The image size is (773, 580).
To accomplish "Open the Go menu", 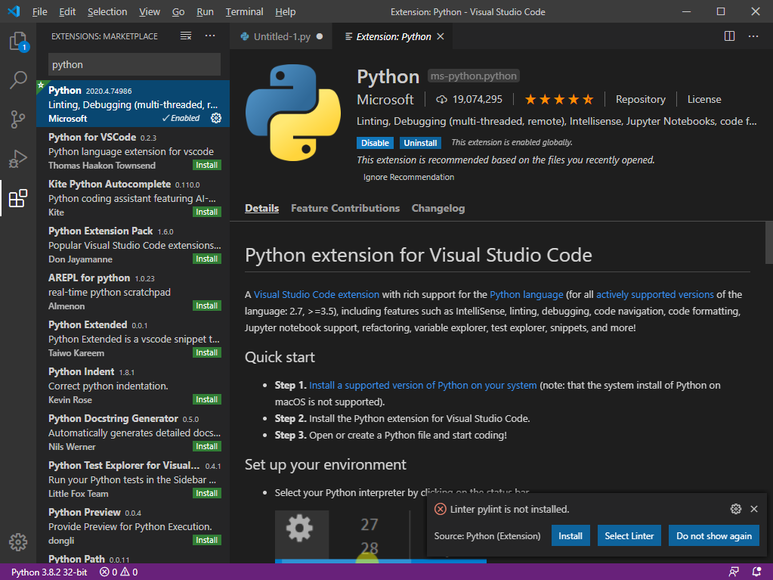I will tap(178, 12).
